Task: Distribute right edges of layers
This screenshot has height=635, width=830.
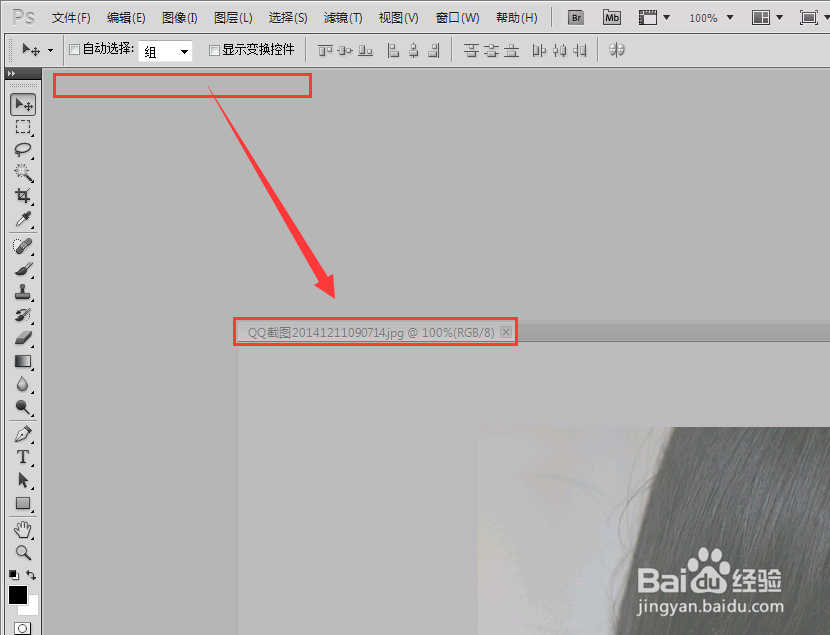Action: click(x=580, y=50)
